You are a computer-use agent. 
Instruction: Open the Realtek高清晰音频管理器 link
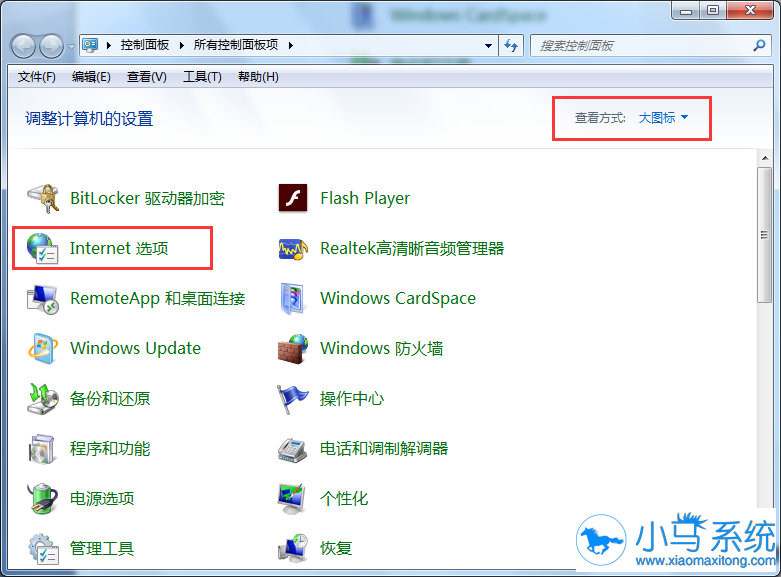point(412,248)
